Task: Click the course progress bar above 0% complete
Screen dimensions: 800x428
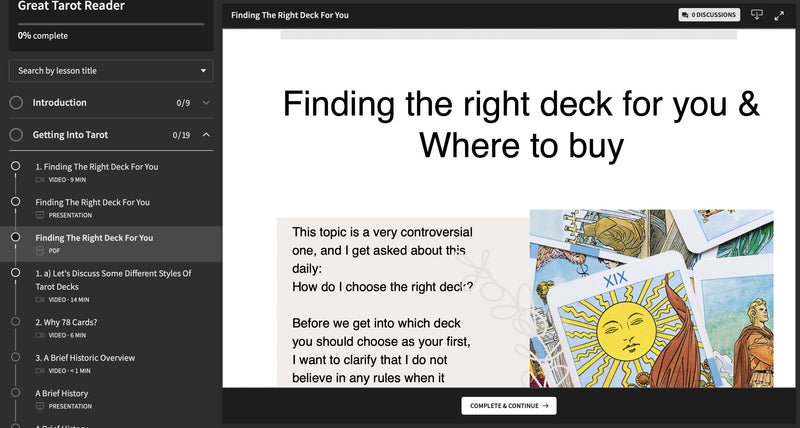Action: coord(111,24)
